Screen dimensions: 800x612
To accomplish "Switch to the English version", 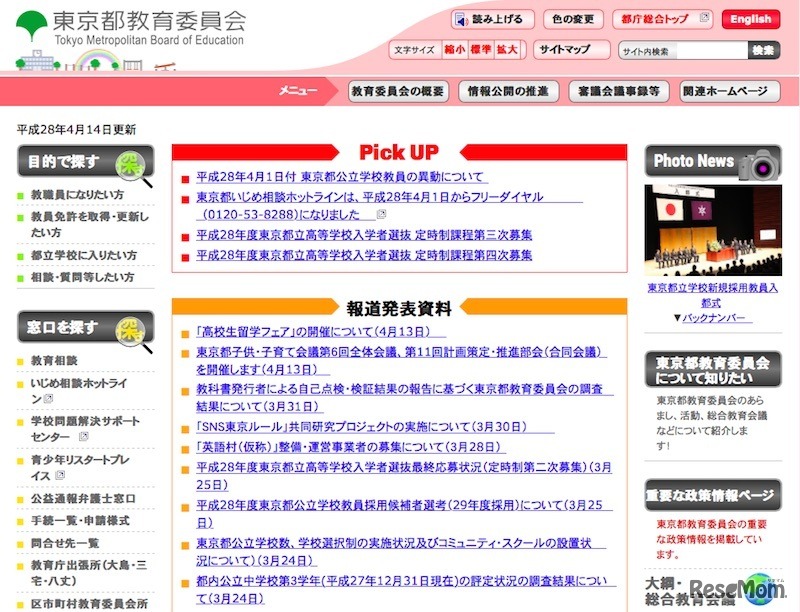I will coord(751,20).
